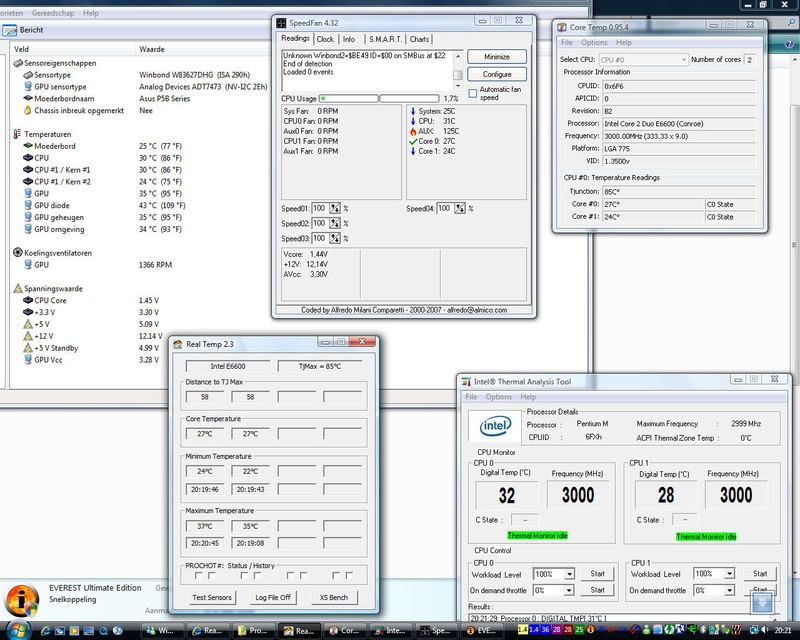
Task: Start CPU 0 Workload Level test
Action: tap(597, 574)
